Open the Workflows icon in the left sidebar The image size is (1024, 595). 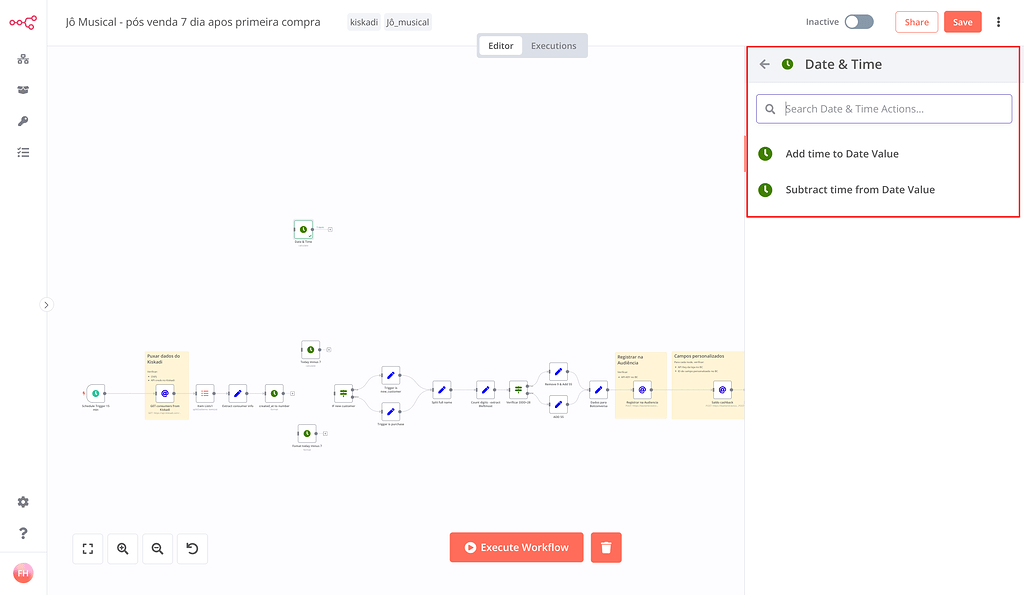click(x=22, y=60)
